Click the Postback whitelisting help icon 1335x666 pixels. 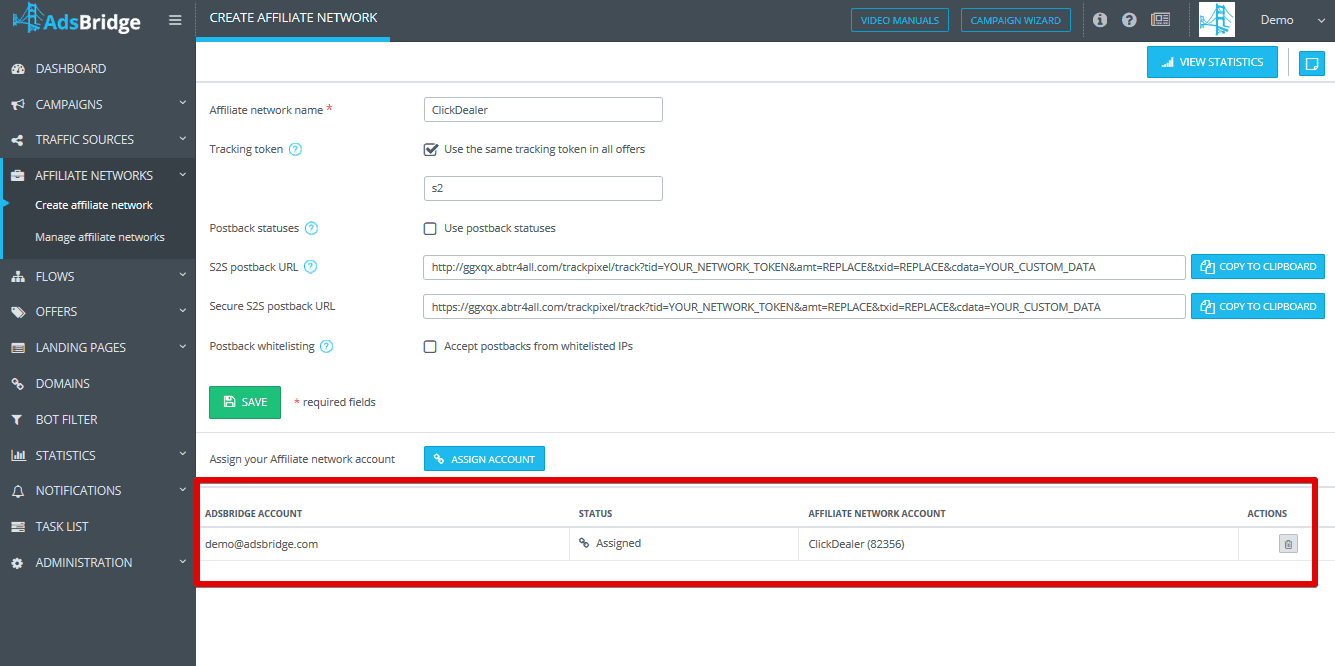[x=326, y=346]
